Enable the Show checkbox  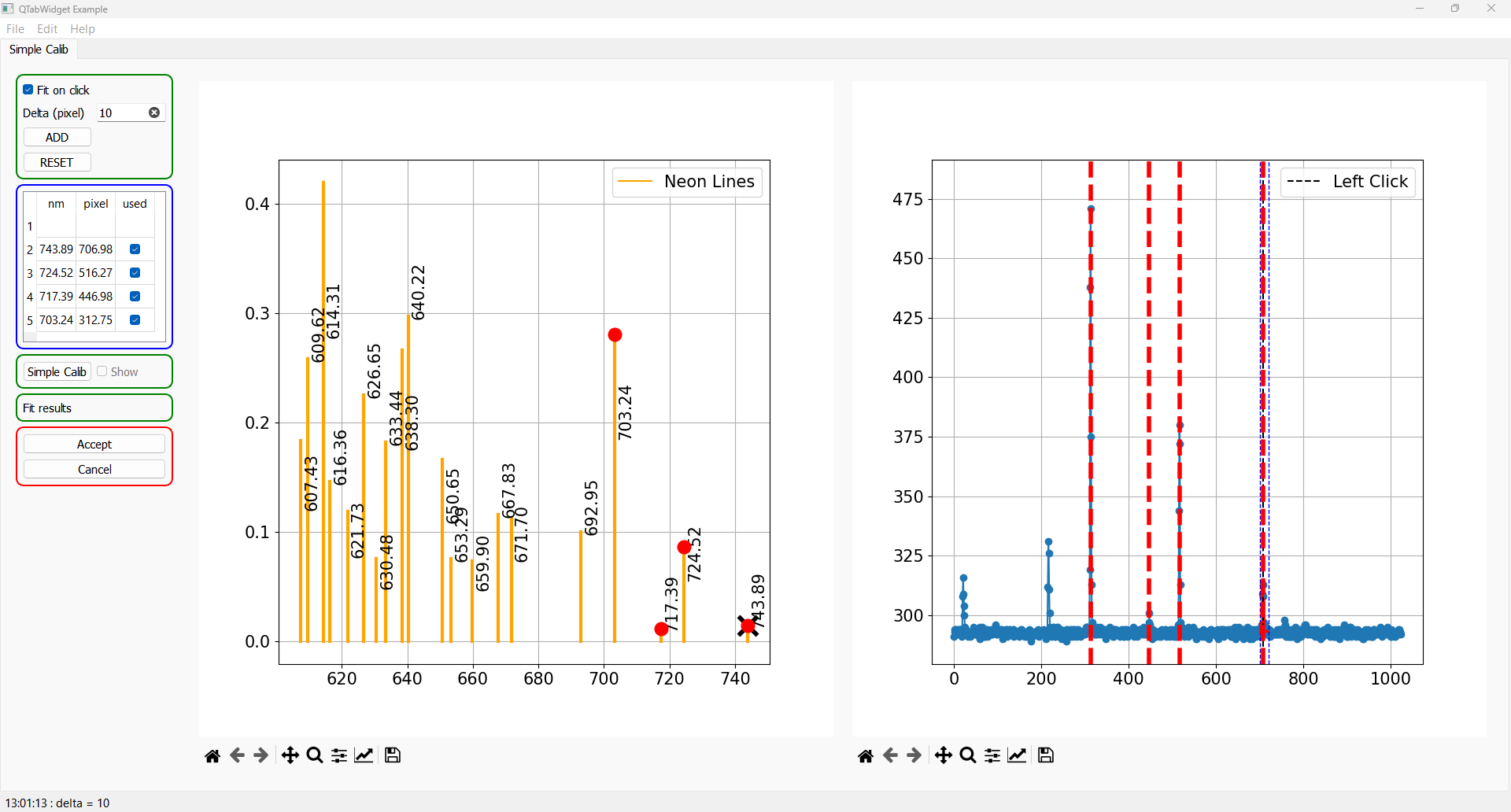click(x=102, y=371)
